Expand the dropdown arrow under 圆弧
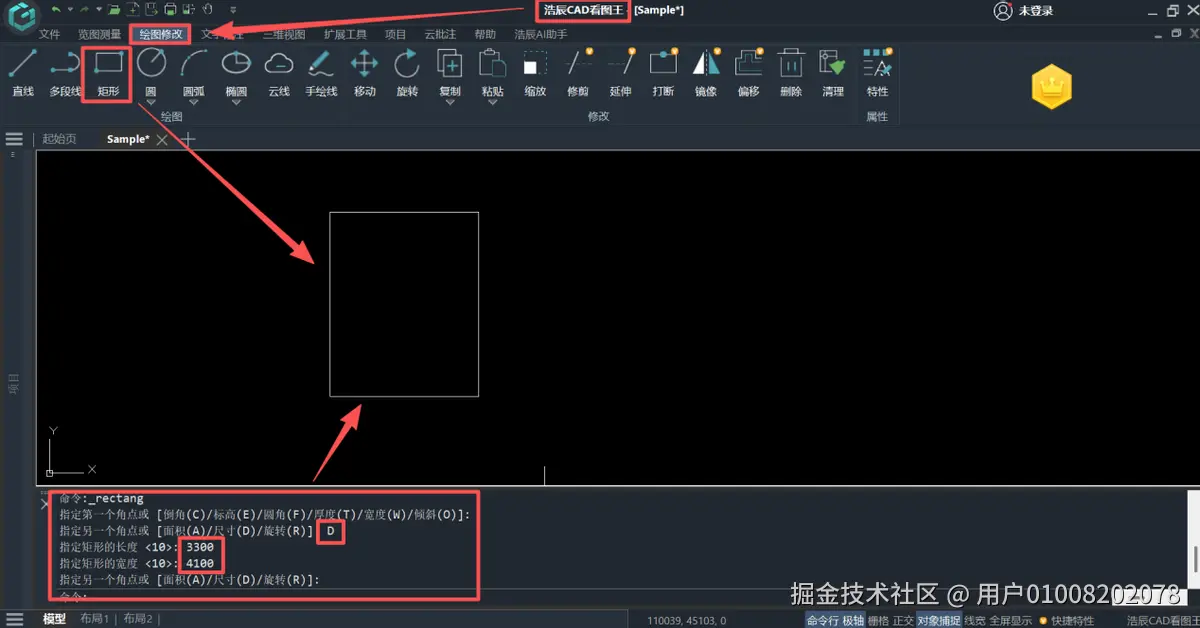 194,103
